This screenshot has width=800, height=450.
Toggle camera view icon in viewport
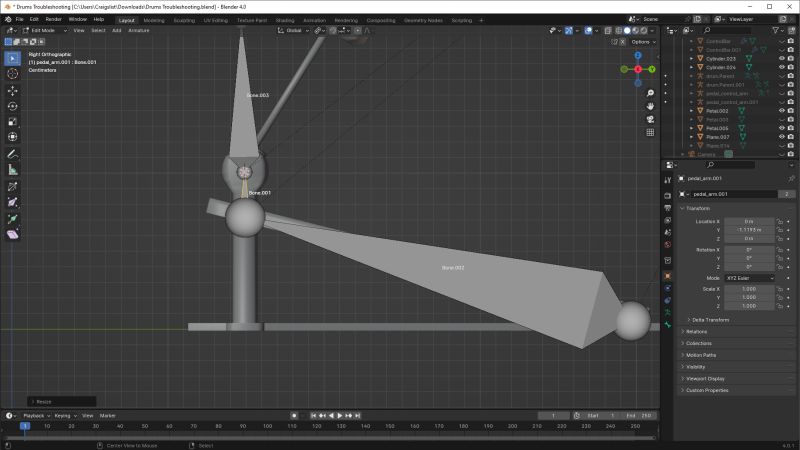(650, 119)
